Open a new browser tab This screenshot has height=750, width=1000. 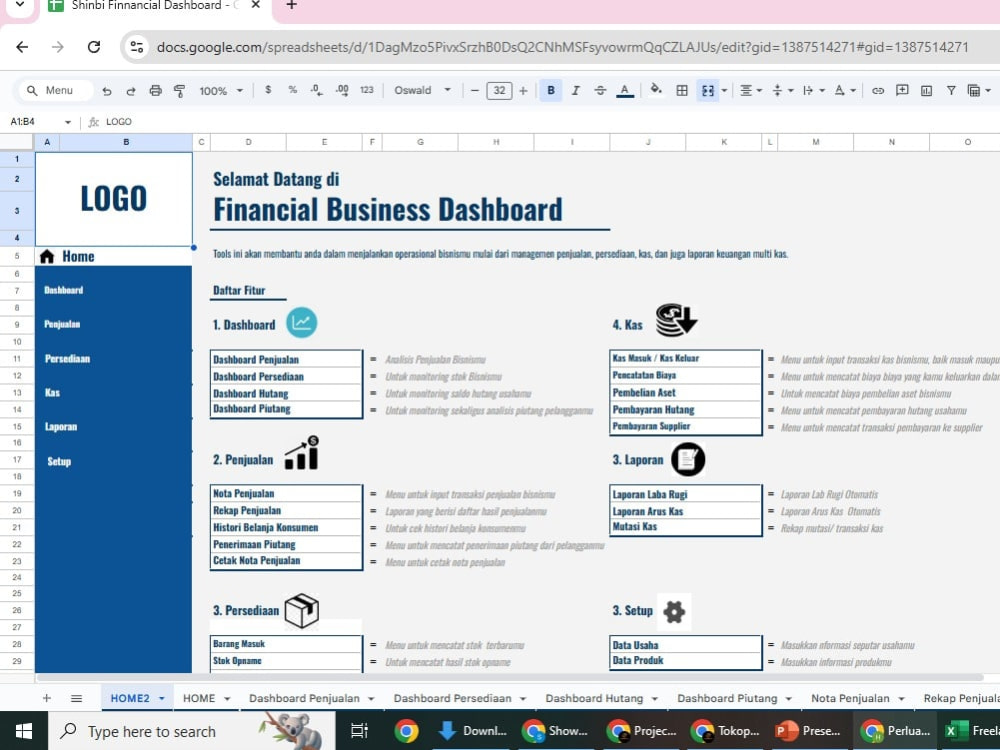click(x=291, y=6)
